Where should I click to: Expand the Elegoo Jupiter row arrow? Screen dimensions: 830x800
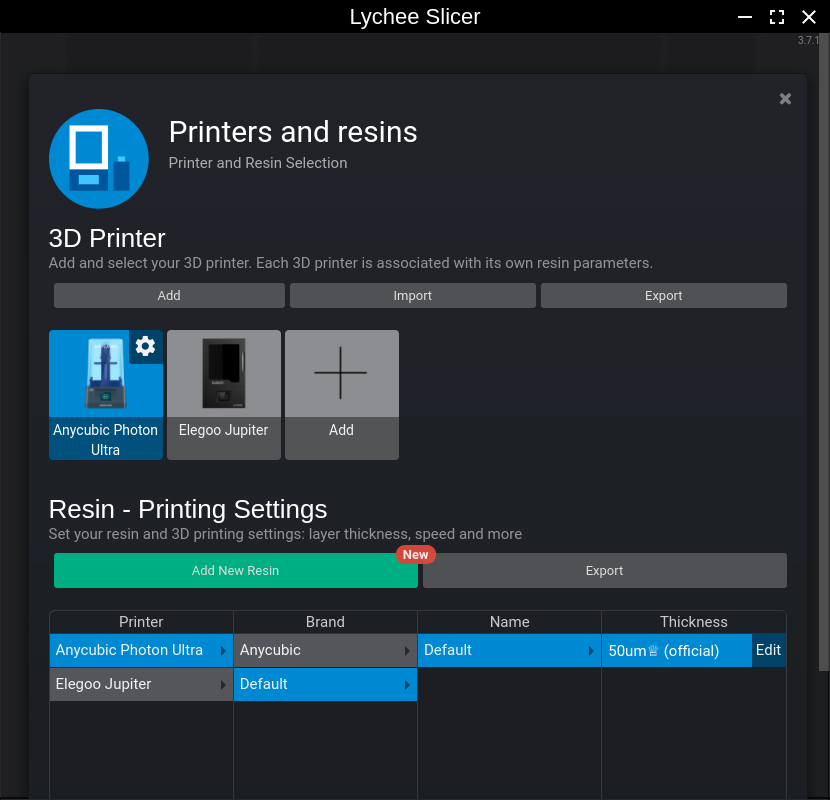[x=224, y=685]
